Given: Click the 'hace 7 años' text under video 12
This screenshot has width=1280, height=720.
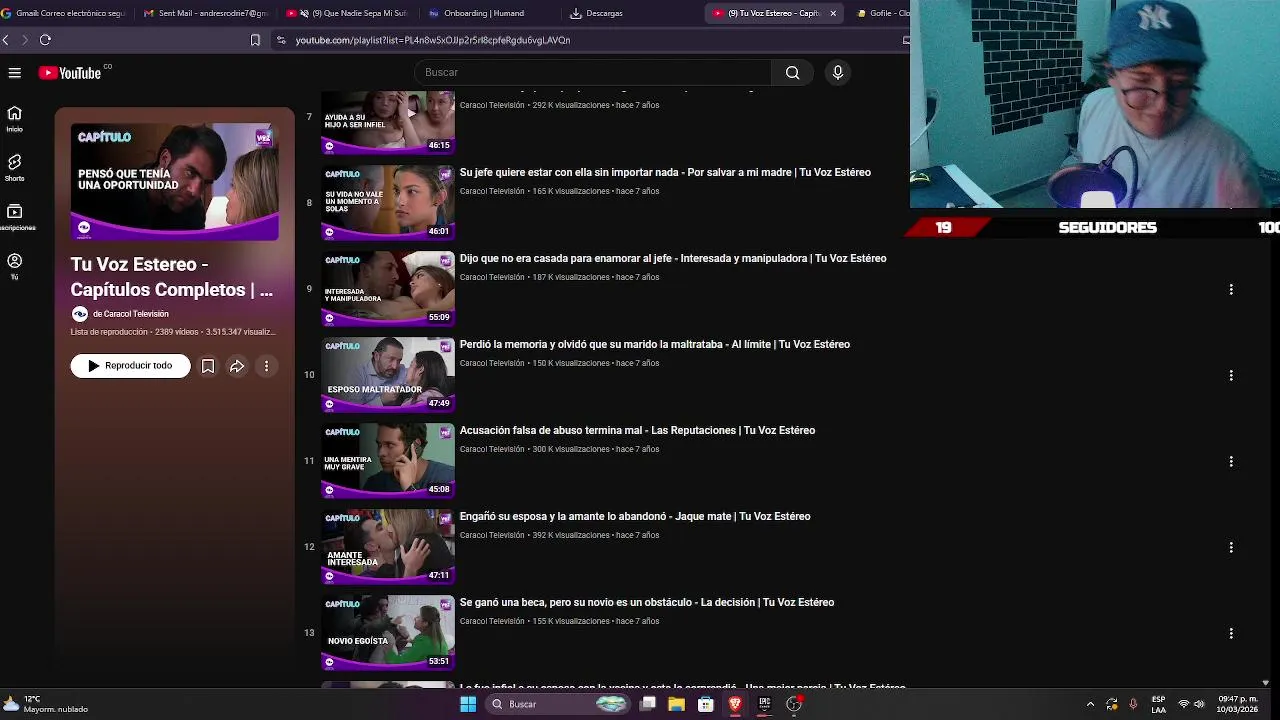Looking at the screenshot, I should (637, 535).
